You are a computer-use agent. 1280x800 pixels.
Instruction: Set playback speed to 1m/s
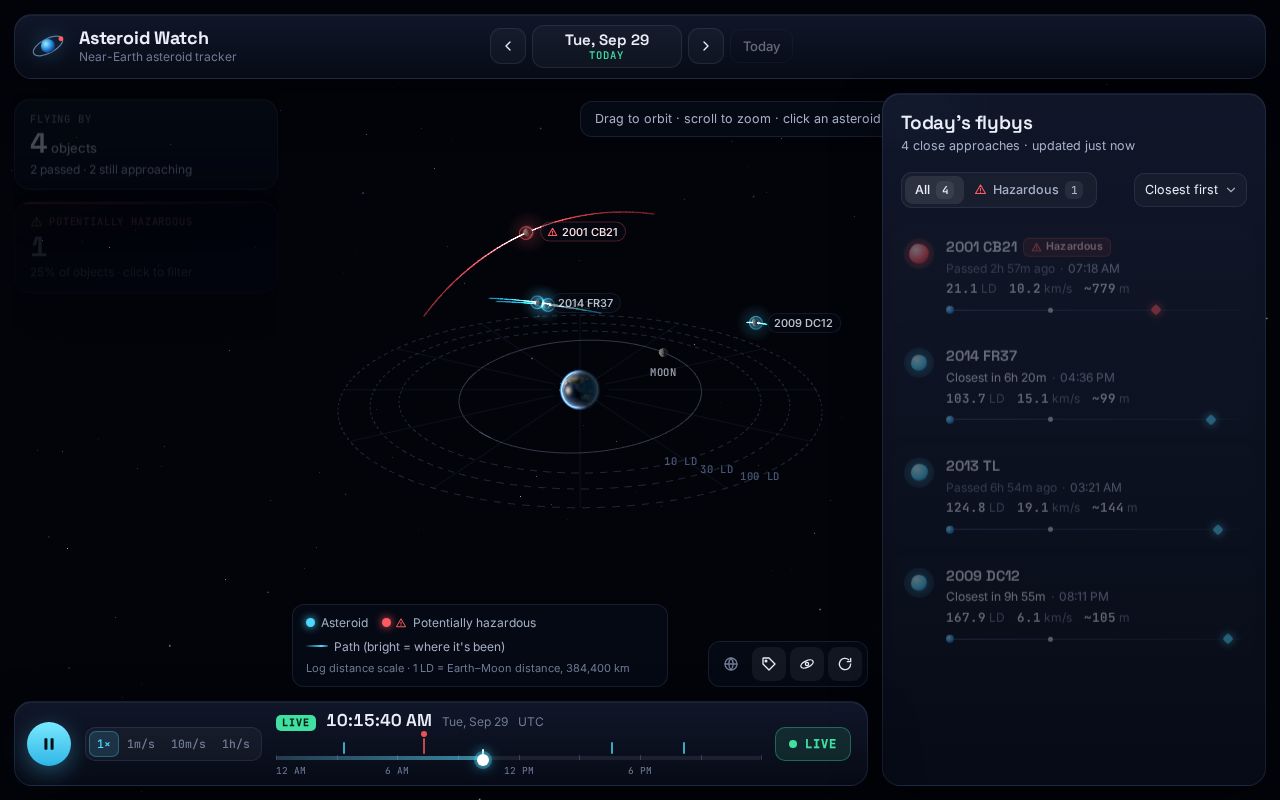141,744
